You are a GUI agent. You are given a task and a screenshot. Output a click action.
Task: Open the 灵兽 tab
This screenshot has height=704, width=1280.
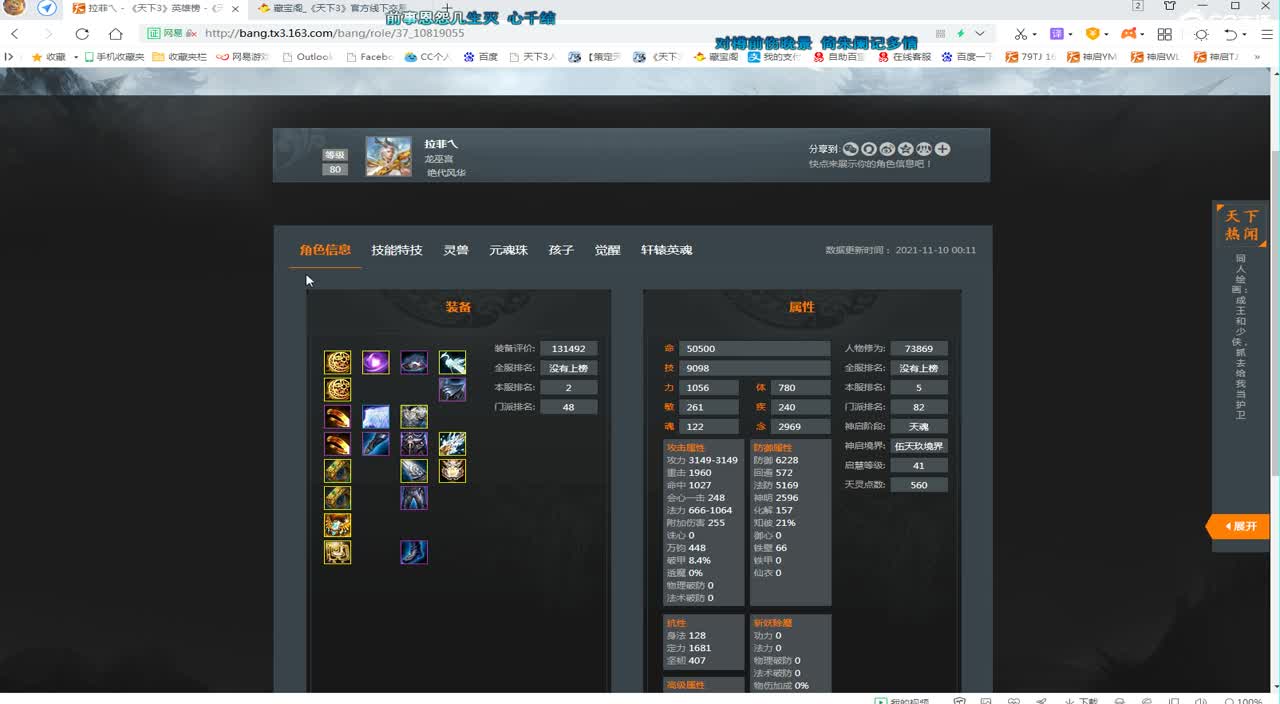click(x=456, y=250)
